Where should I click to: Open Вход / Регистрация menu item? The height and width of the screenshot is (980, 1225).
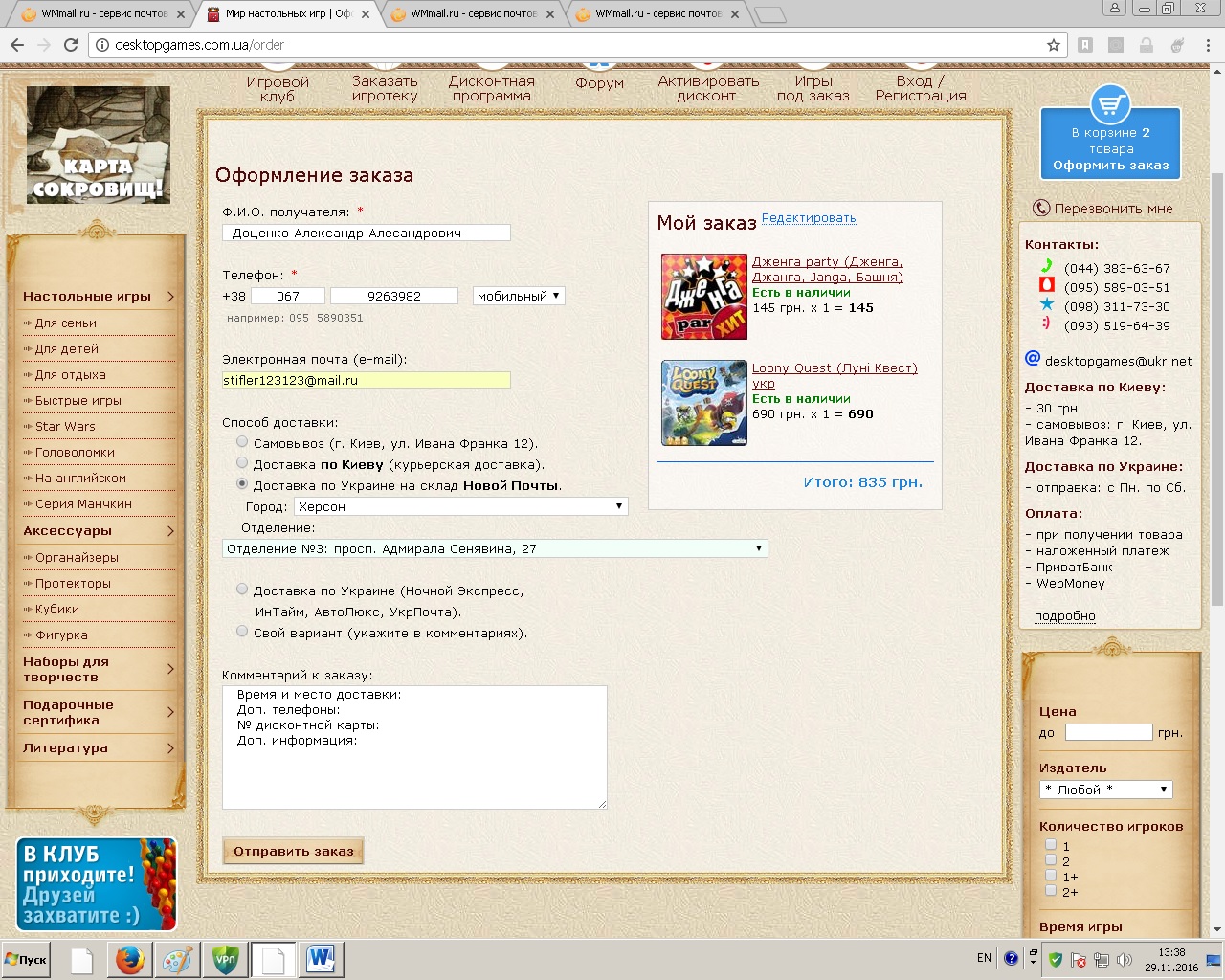[921, 89]
